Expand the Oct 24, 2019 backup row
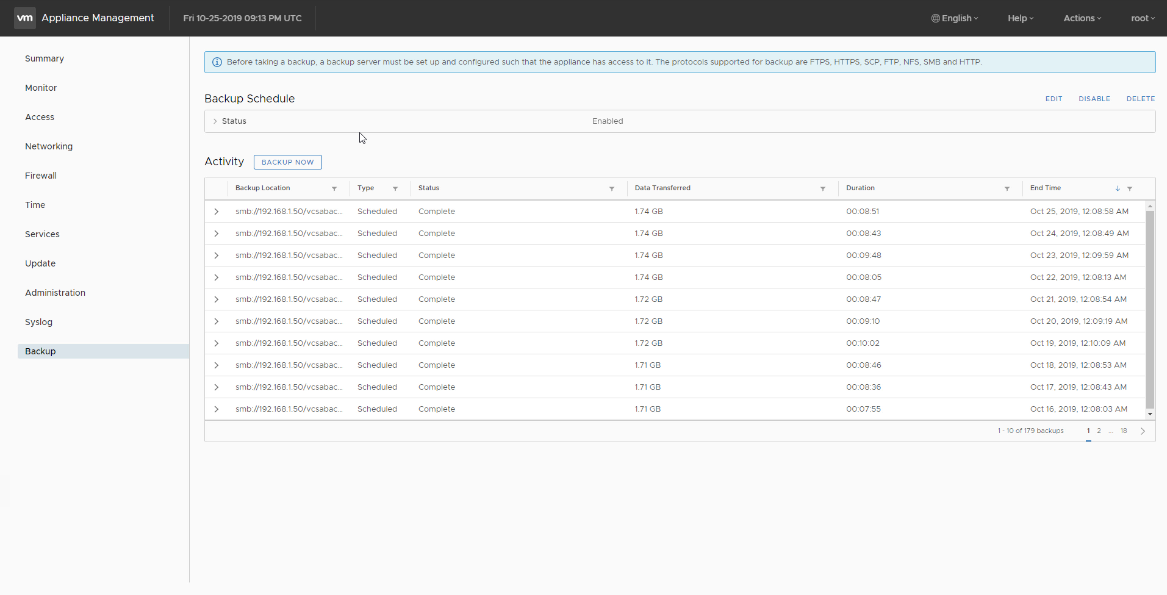 pyautogui.click(x=217, y=233)
